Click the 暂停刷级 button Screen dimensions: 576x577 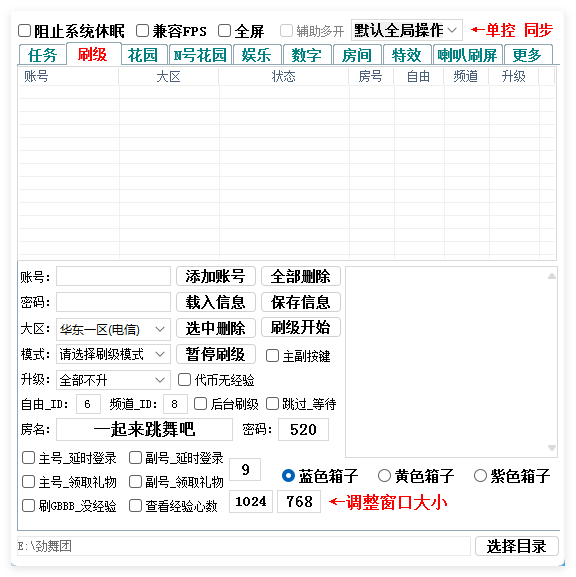(x=216, y=354)
